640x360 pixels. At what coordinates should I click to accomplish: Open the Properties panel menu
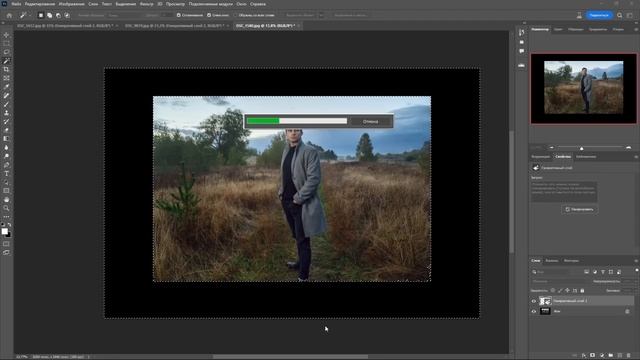pos(636,157)
